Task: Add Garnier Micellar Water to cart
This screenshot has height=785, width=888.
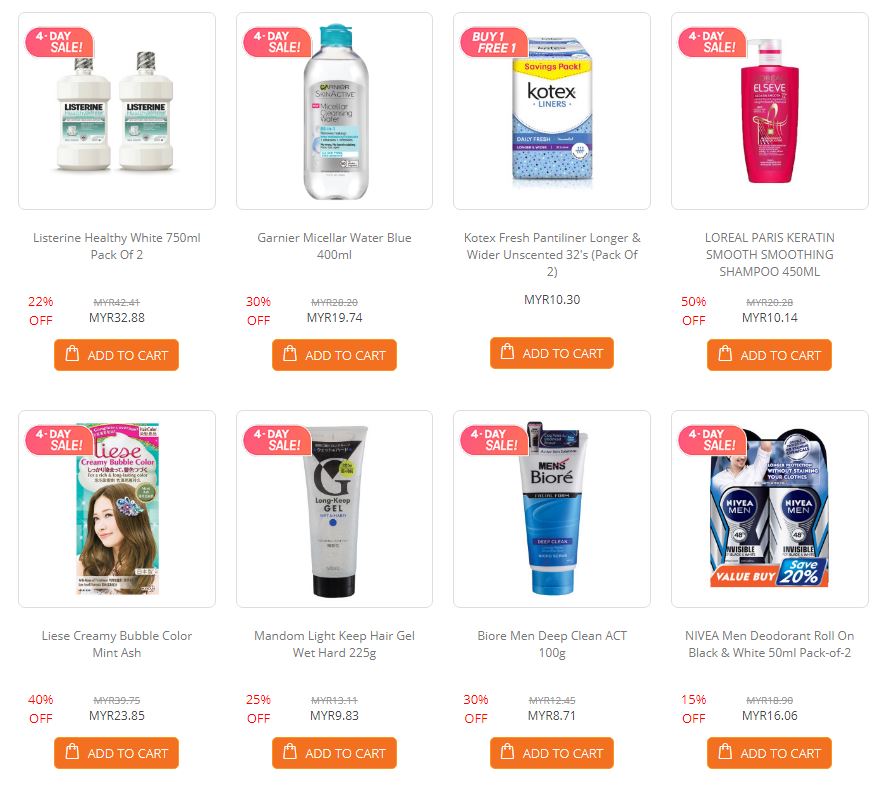Action: (334, 355)
